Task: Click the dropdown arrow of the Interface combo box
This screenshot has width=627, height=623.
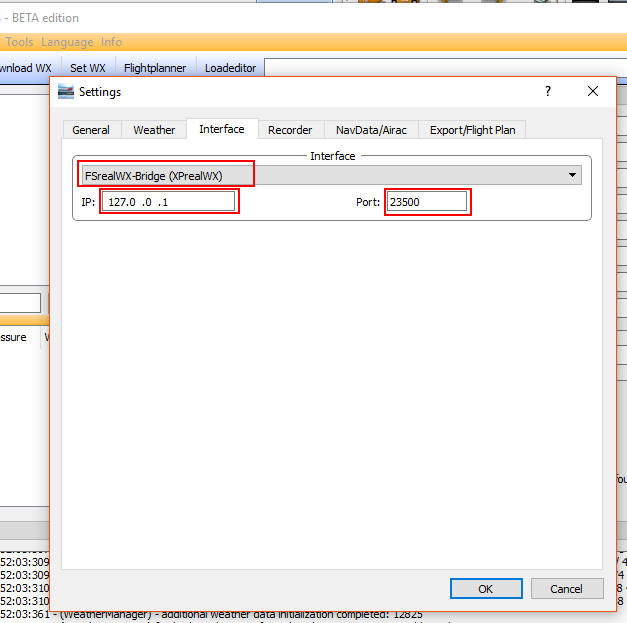Action: coord(572,175)
